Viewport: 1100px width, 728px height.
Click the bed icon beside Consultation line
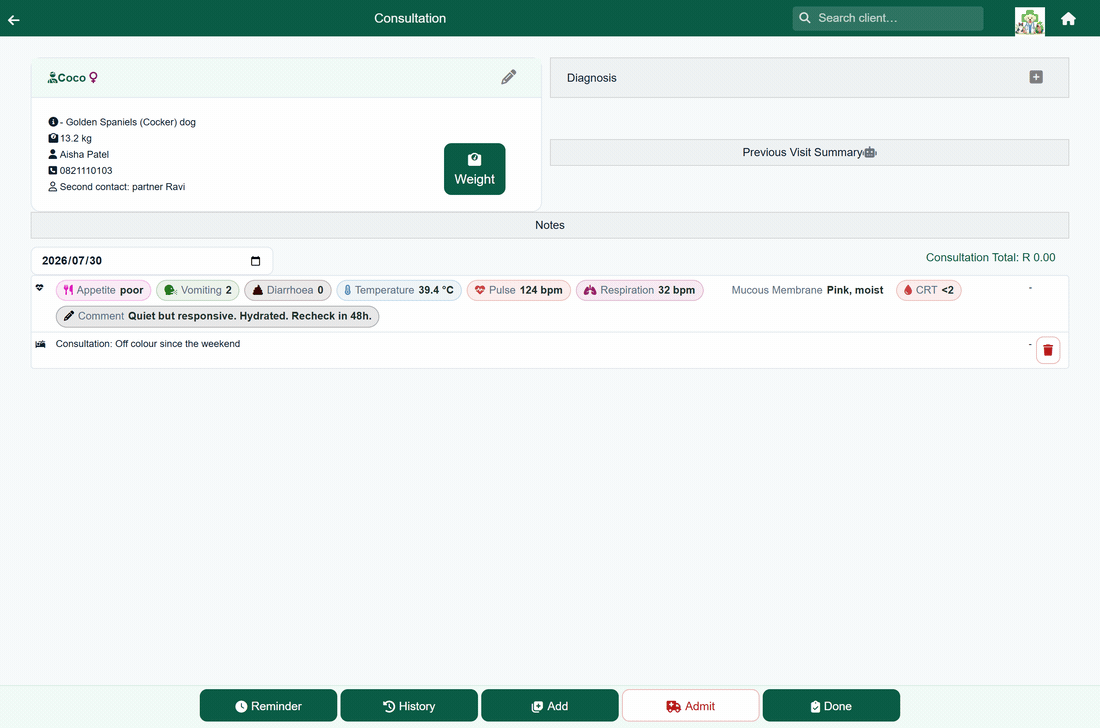(x=41, y=344)
